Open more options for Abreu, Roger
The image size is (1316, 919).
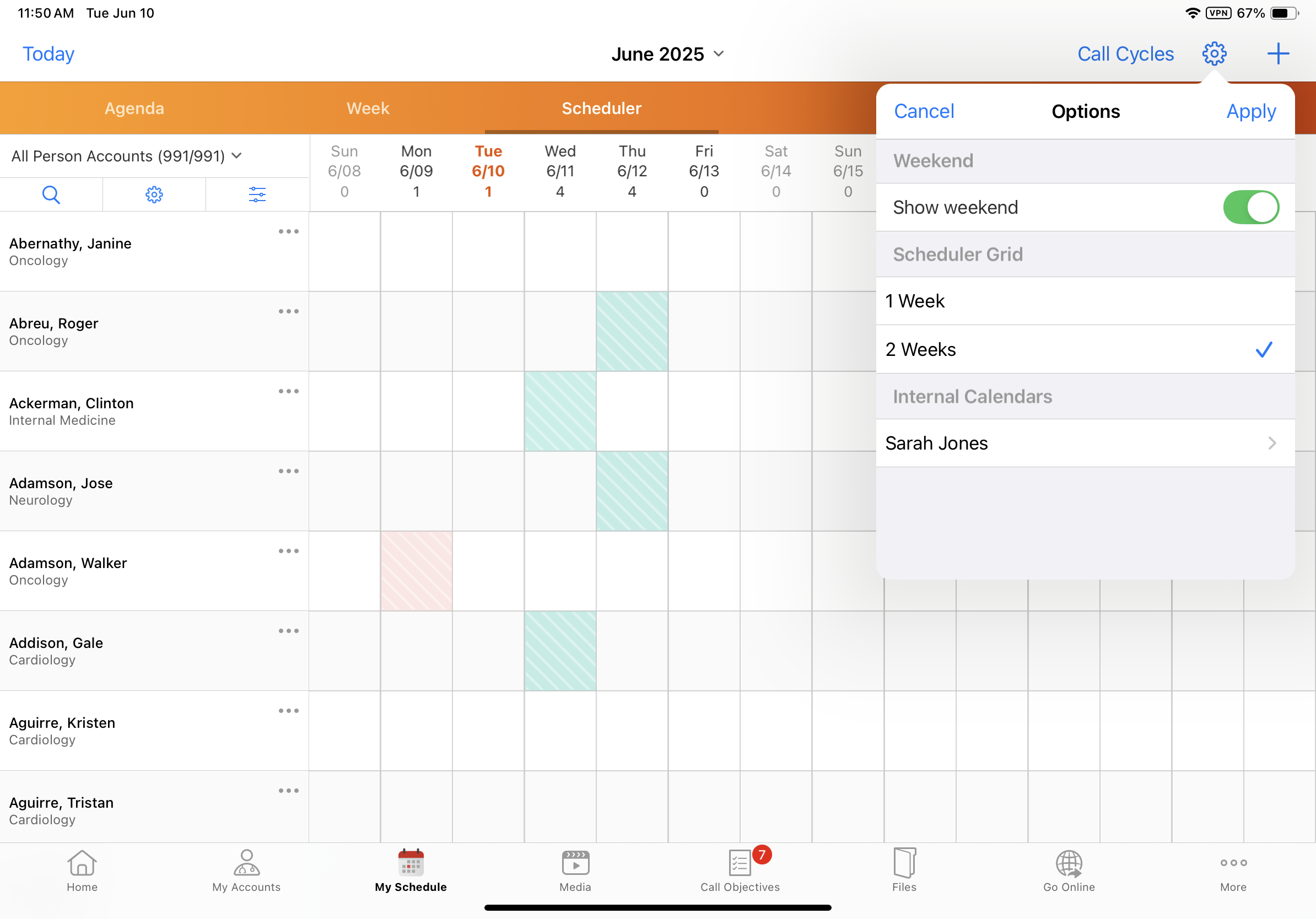(x=288, y=312)
